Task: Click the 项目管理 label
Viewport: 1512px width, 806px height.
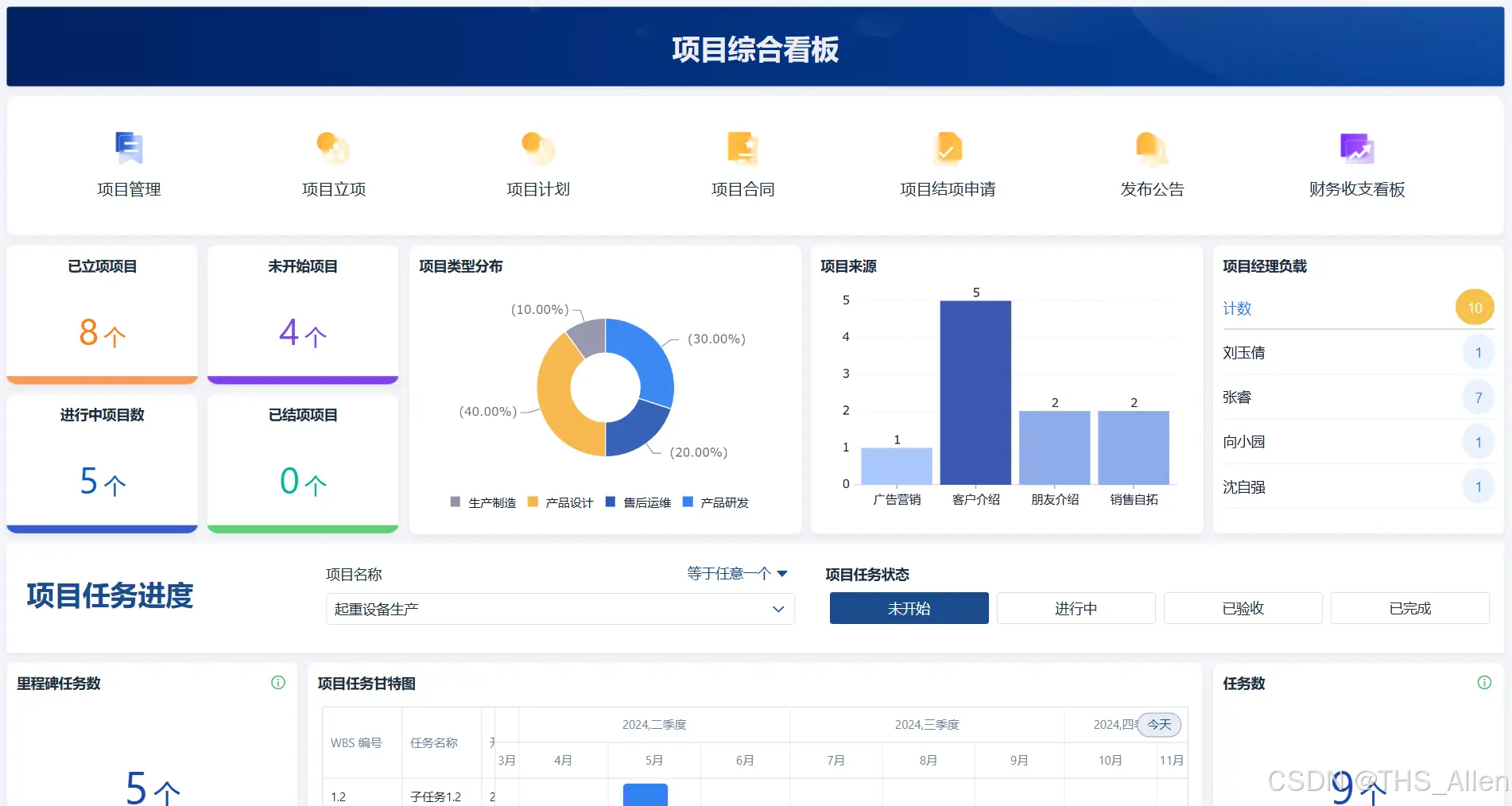Action: (129, 189)
